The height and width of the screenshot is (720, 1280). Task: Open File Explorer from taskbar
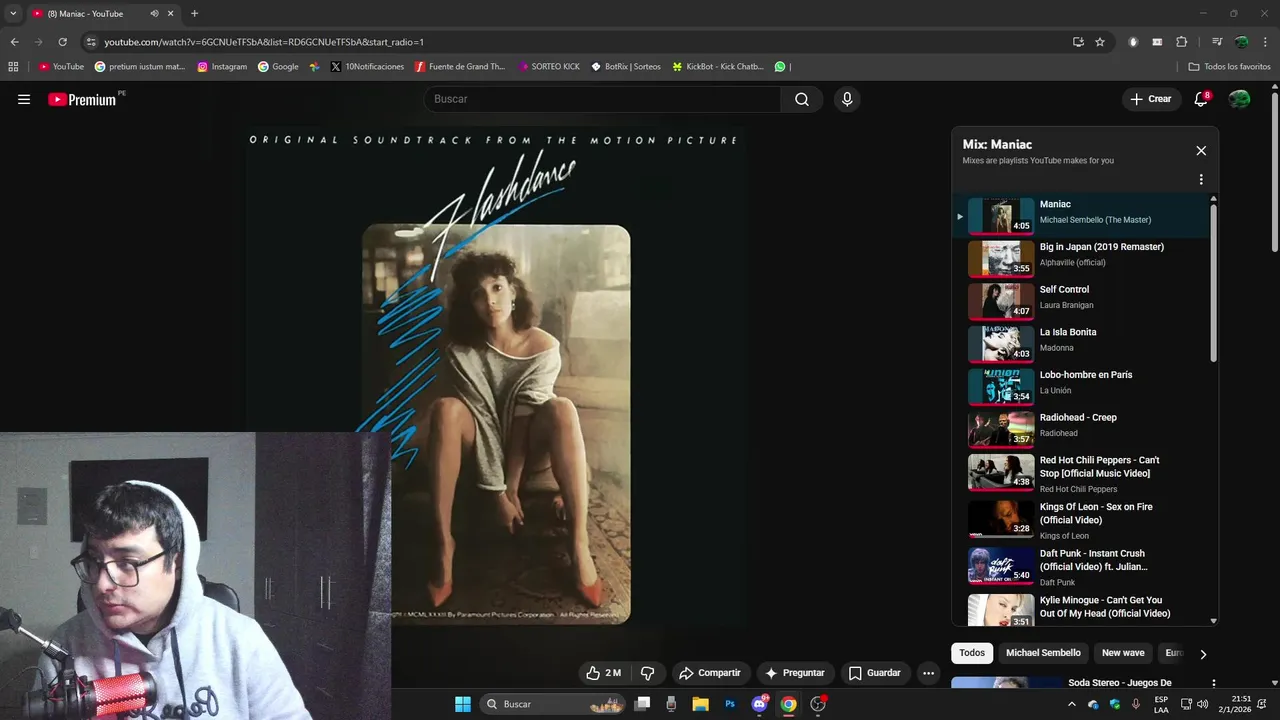pyautogui.click(x=700, y=704)
